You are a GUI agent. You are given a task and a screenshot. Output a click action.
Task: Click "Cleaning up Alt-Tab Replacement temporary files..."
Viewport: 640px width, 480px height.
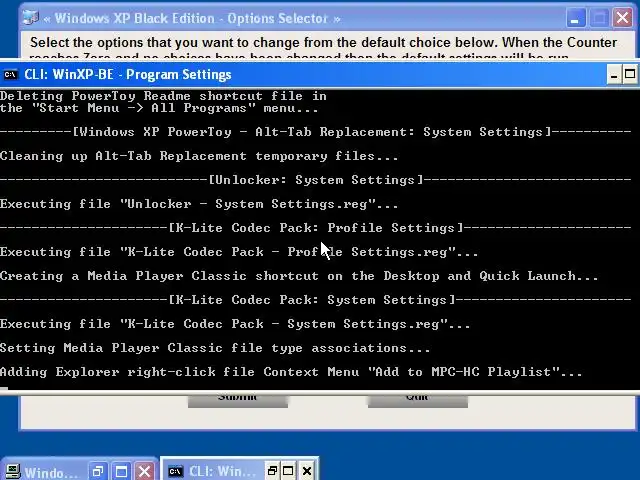coord(199,156)
